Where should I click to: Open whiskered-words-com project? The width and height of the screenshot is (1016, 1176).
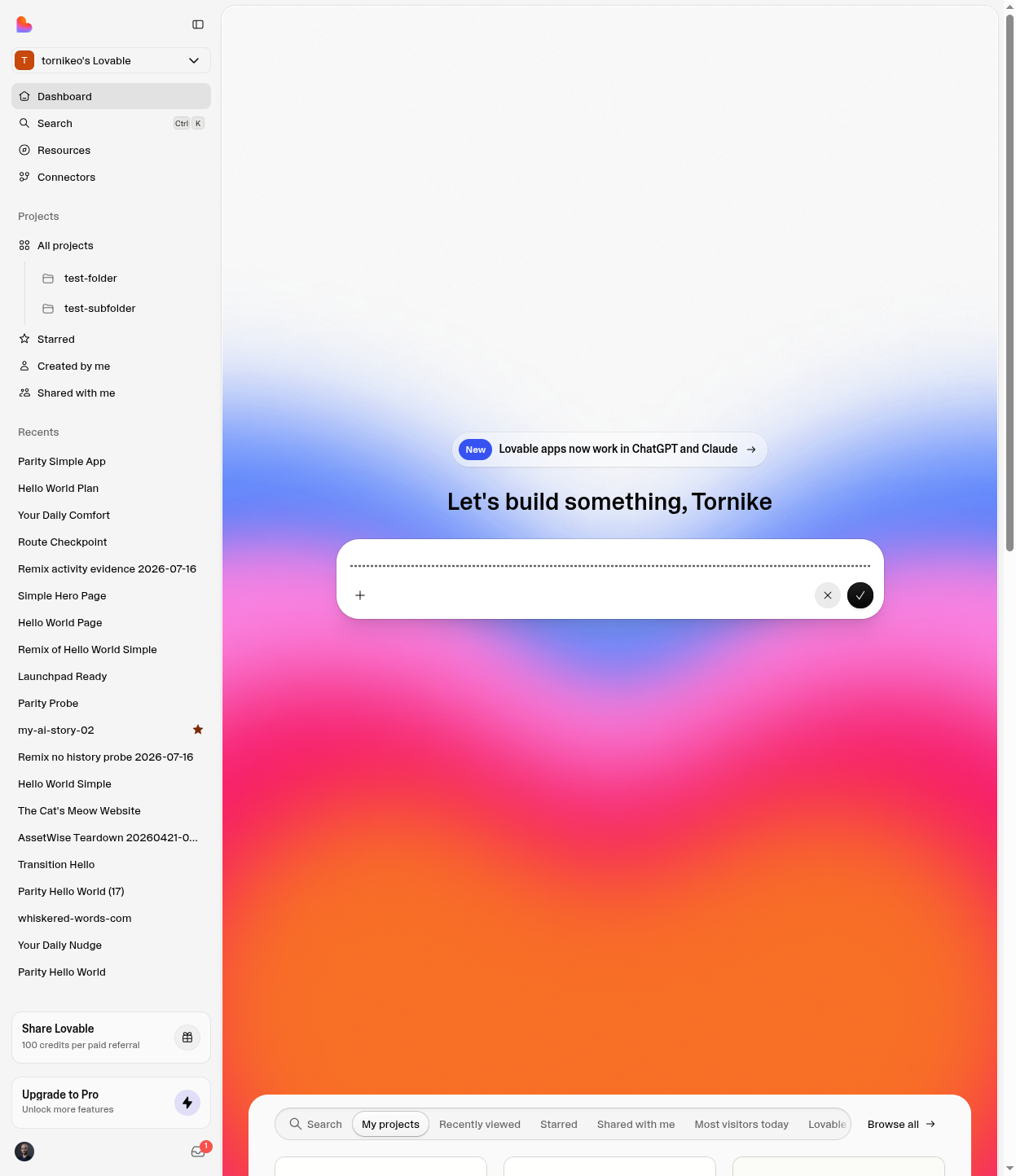[111, 918]
